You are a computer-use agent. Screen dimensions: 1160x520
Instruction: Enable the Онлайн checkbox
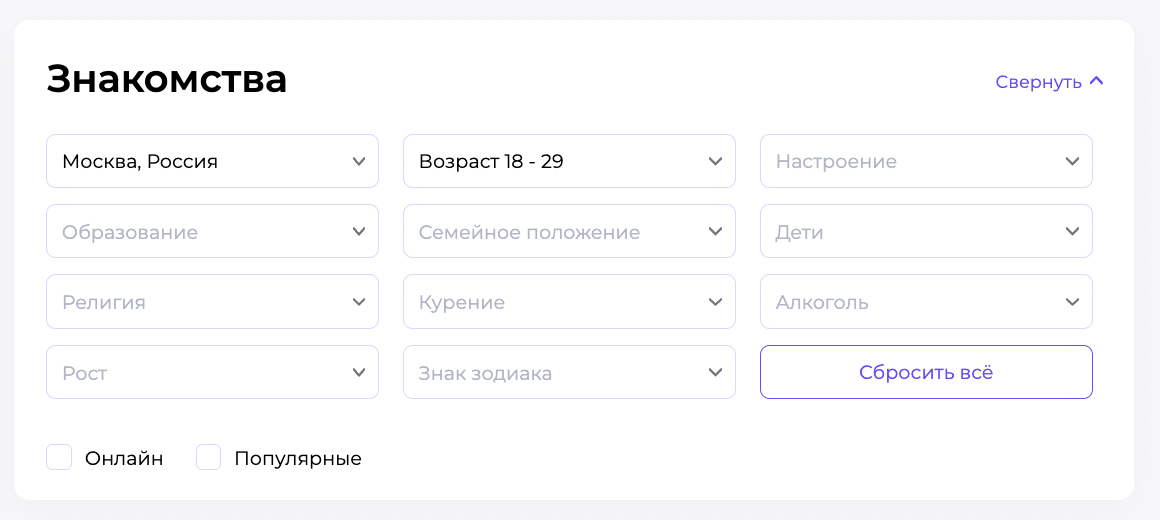pos(59,458)
